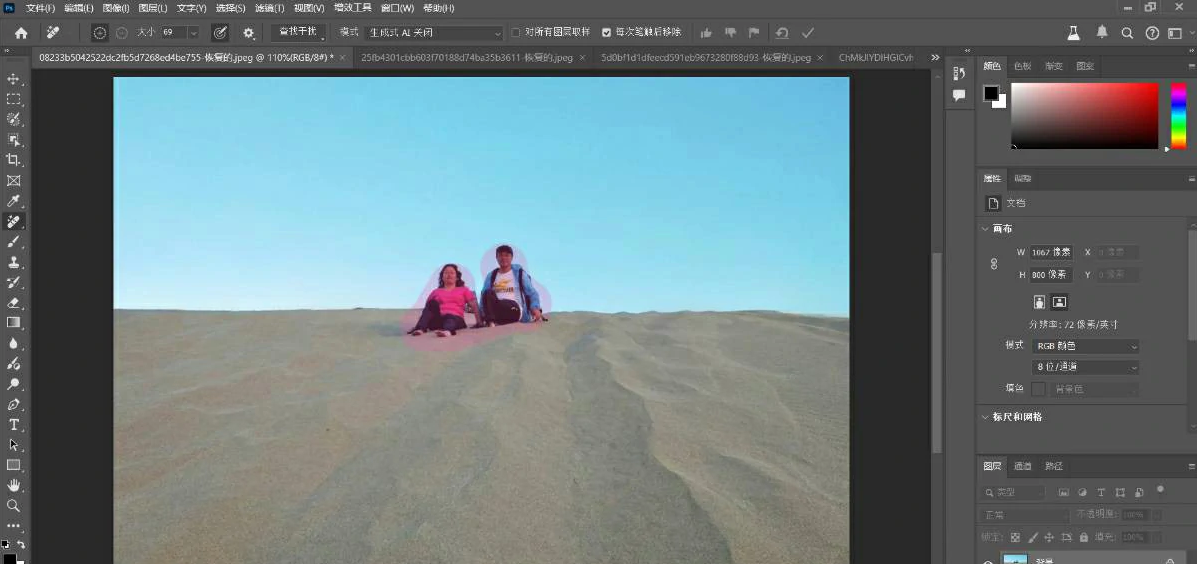Open the 滤镜(T) menu
Screen dimensions: 1197x564
(269, 8)
